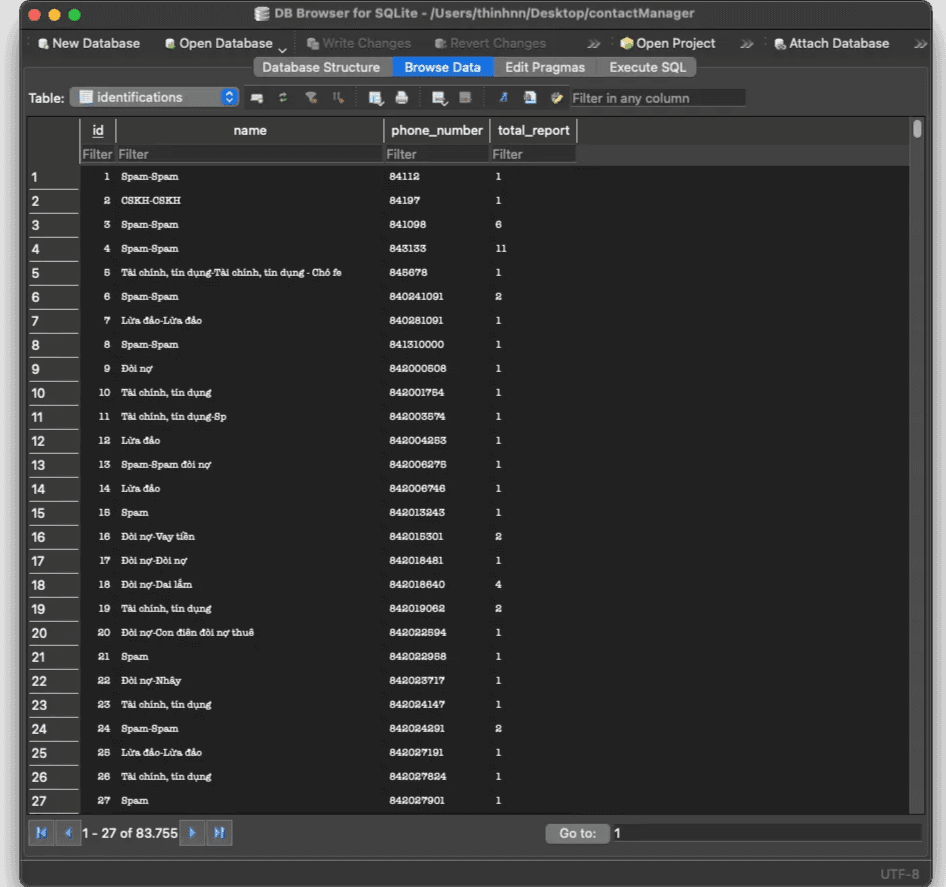Go to next page of records

(192, 833)
